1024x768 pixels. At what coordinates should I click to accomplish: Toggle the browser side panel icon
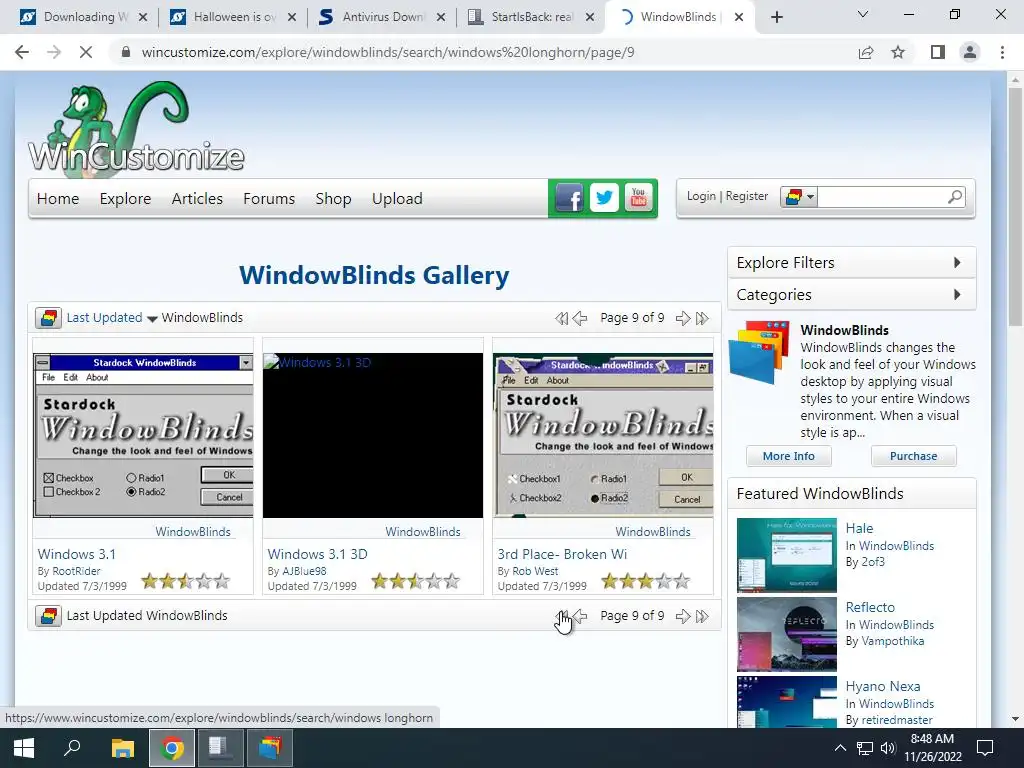tap(938, 52)
